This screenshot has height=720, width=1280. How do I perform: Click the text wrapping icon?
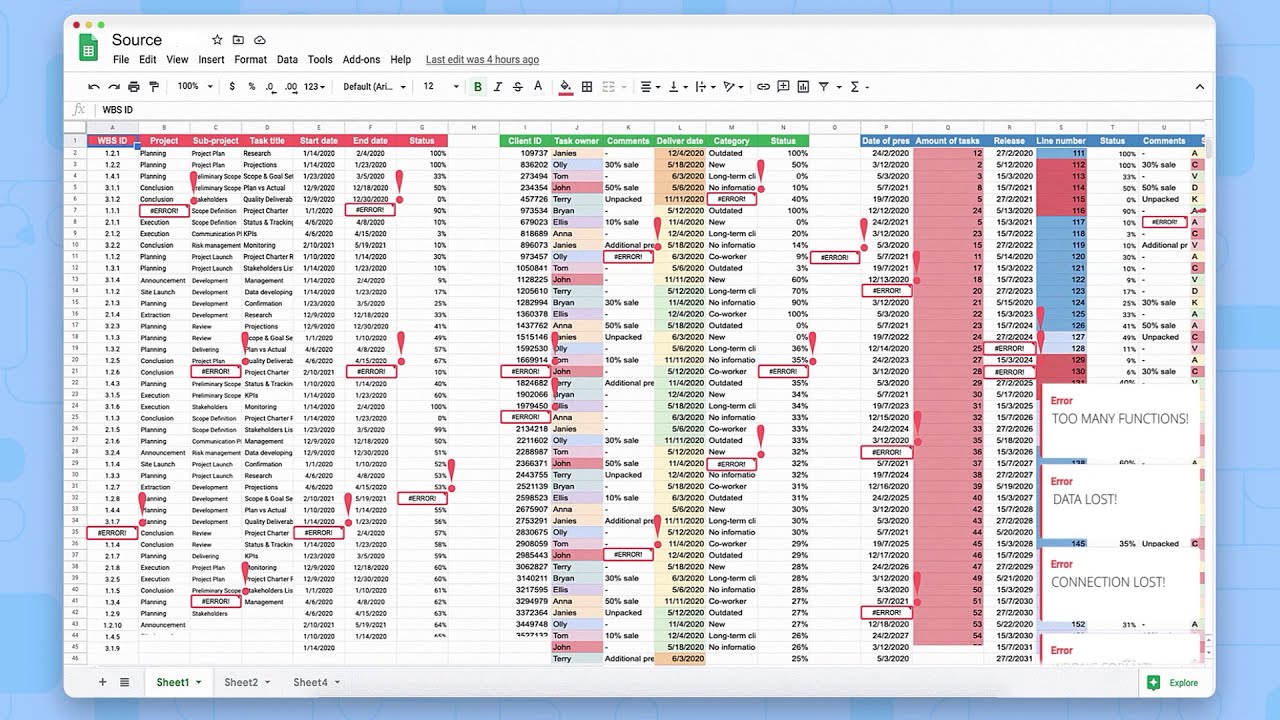click(x=700, y=87)
